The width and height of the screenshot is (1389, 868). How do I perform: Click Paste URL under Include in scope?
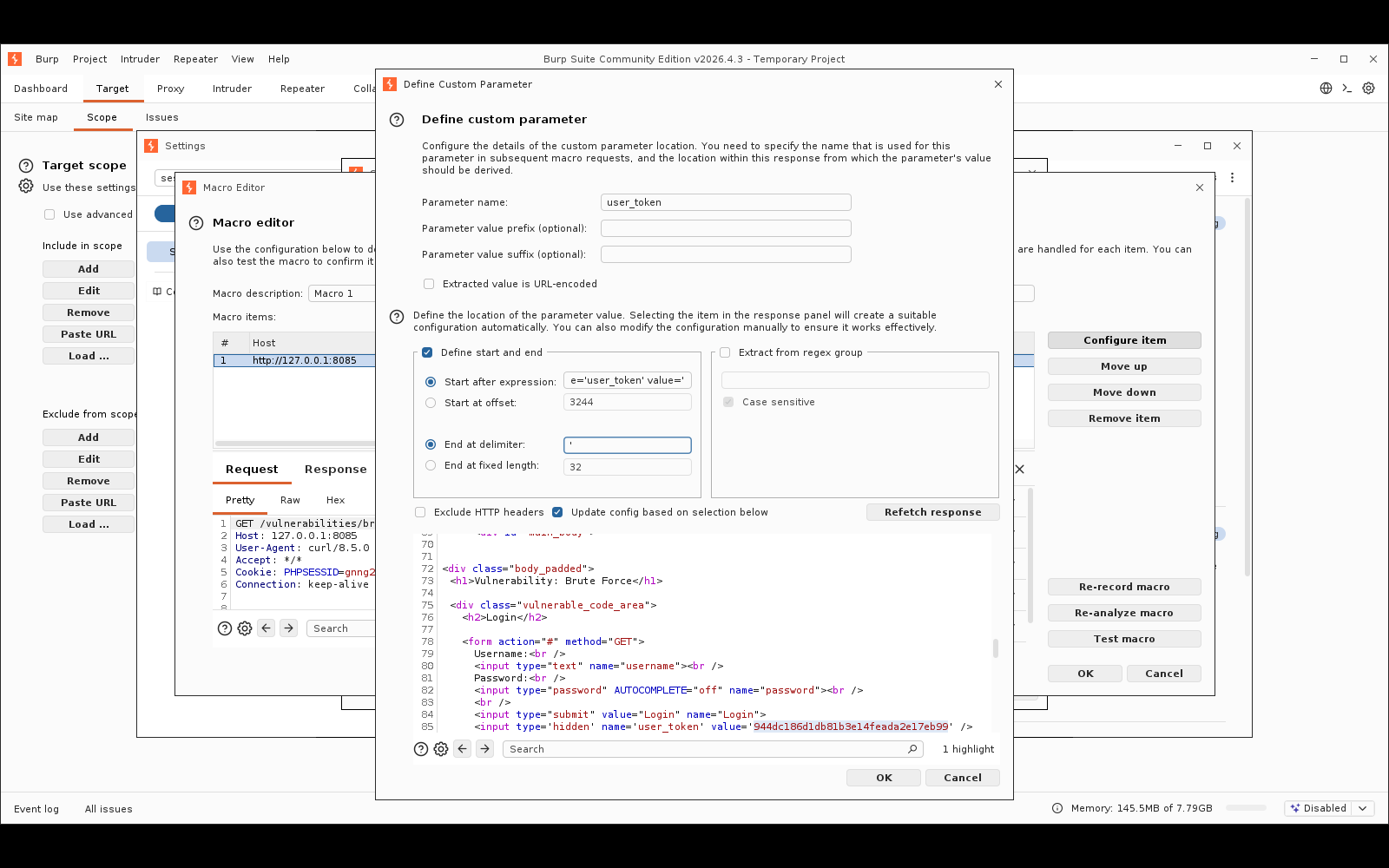(x=89, y=334)
